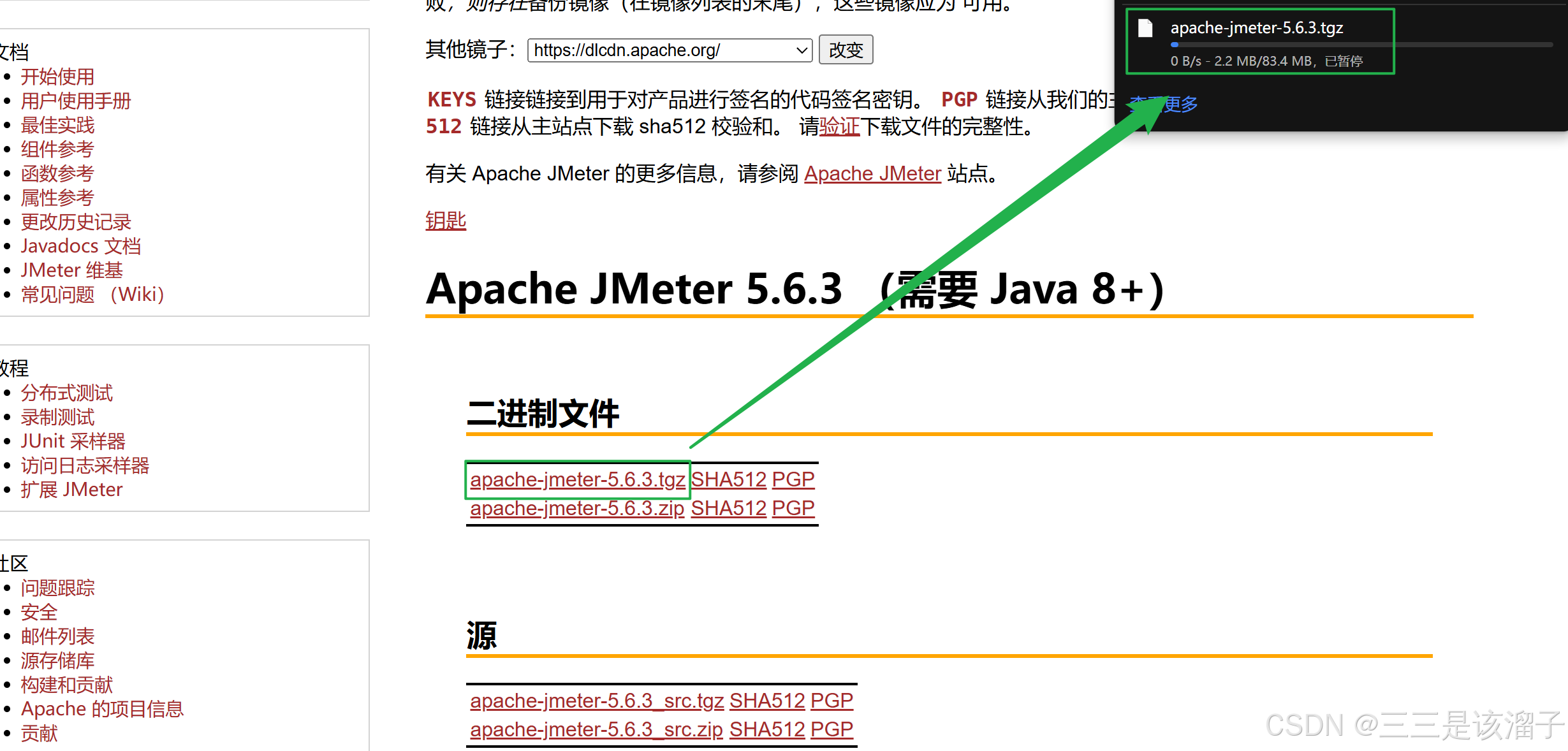Download apache-jmeter-5.6.3_src.tgz source
The width and height of the screenshot is (1568, 751).
pos(596,701)
